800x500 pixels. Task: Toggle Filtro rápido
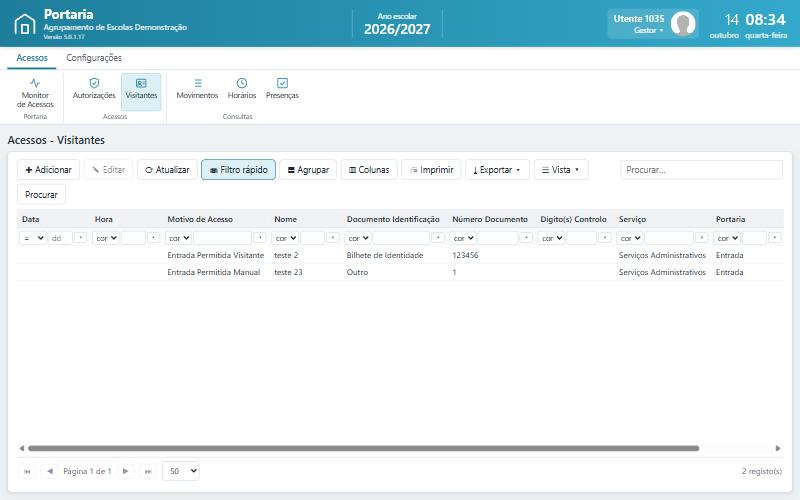coord(238,170)
